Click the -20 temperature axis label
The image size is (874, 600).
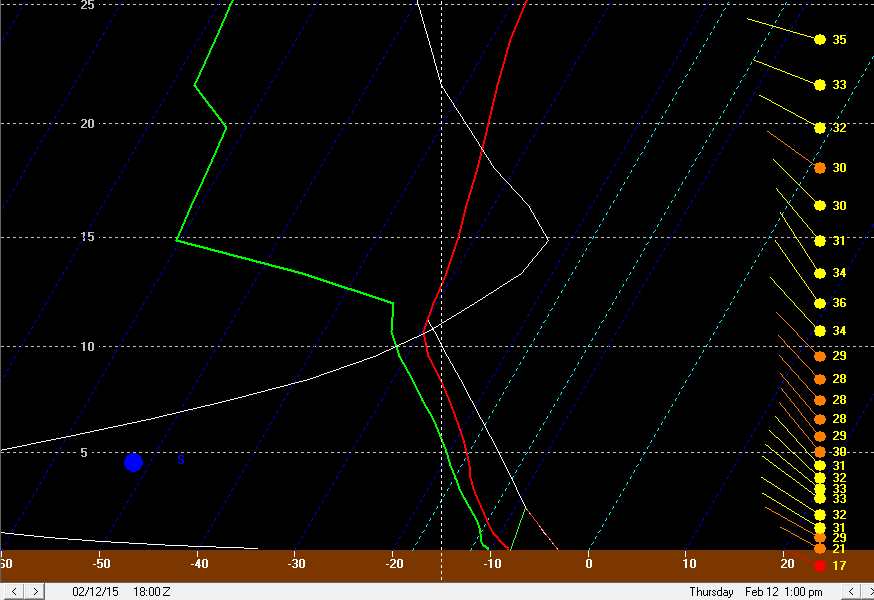[393, 563]
